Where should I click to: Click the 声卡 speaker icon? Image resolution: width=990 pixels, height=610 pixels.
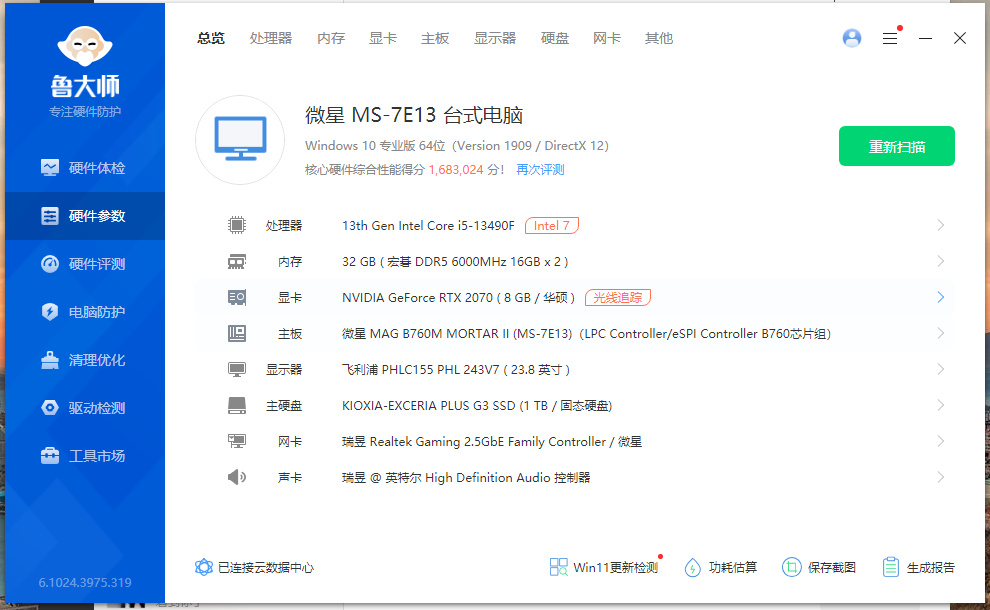(x=237, y=477)
